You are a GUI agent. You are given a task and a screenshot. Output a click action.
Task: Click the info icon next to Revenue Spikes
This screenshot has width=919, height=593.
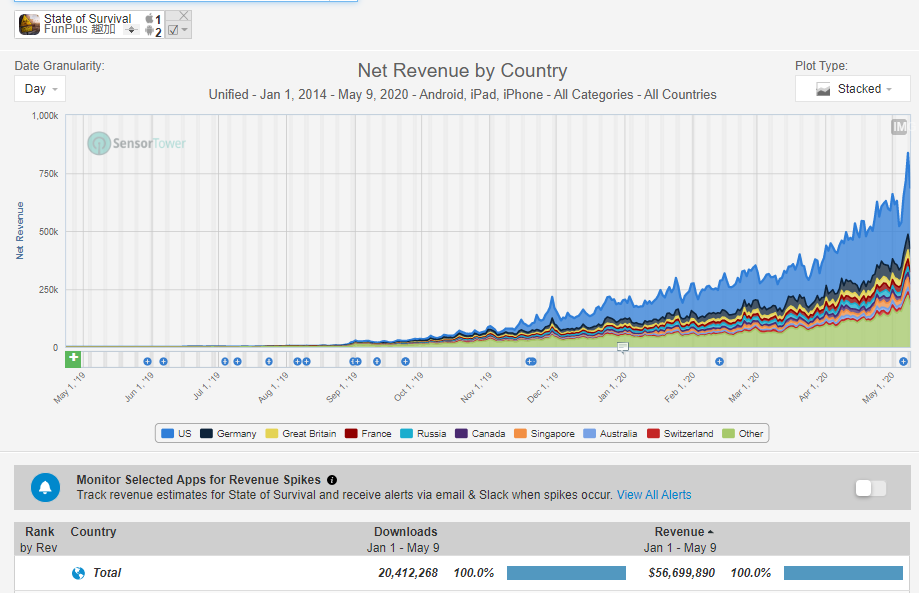332,480
